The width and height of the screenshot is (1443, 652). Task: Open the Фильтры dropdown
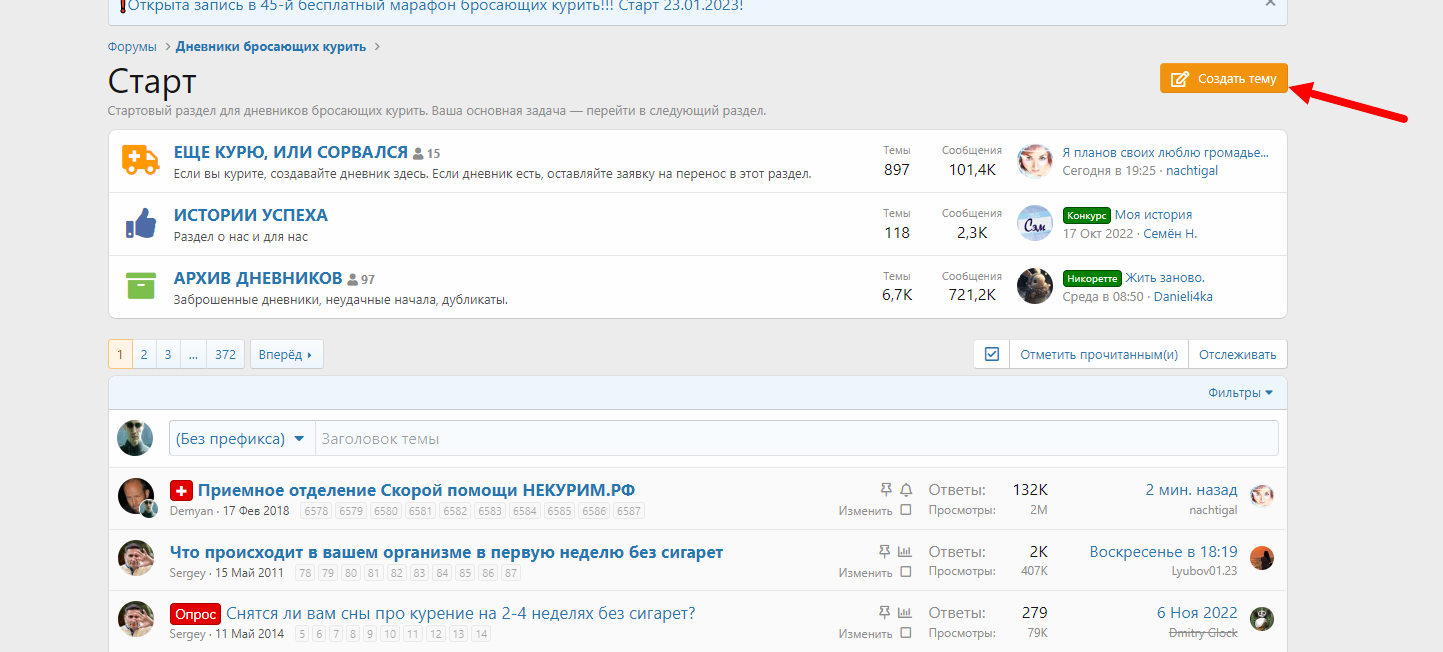1241,393
